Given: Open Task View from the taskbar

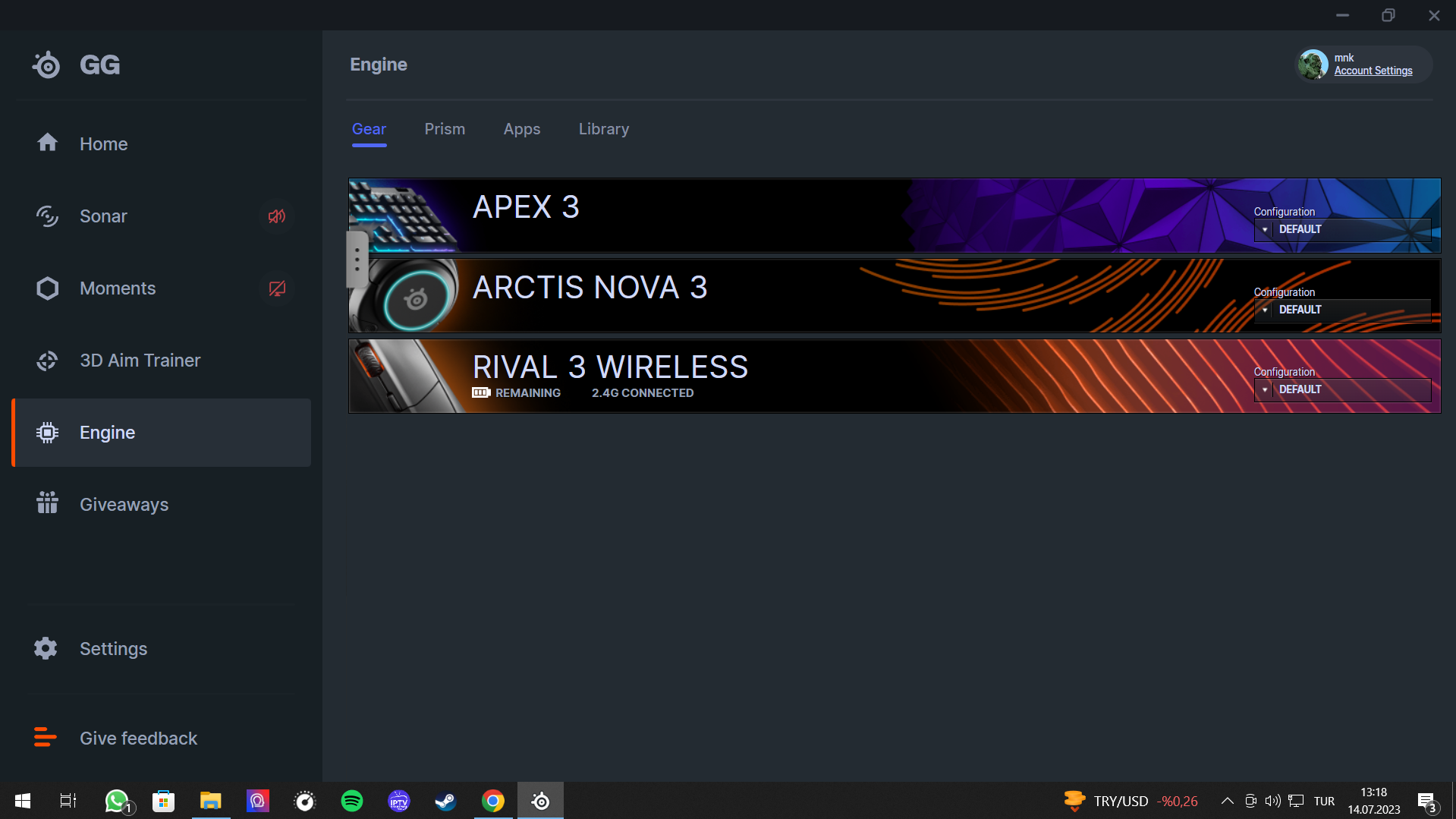Looking at the screenshot, I should 68,801.
